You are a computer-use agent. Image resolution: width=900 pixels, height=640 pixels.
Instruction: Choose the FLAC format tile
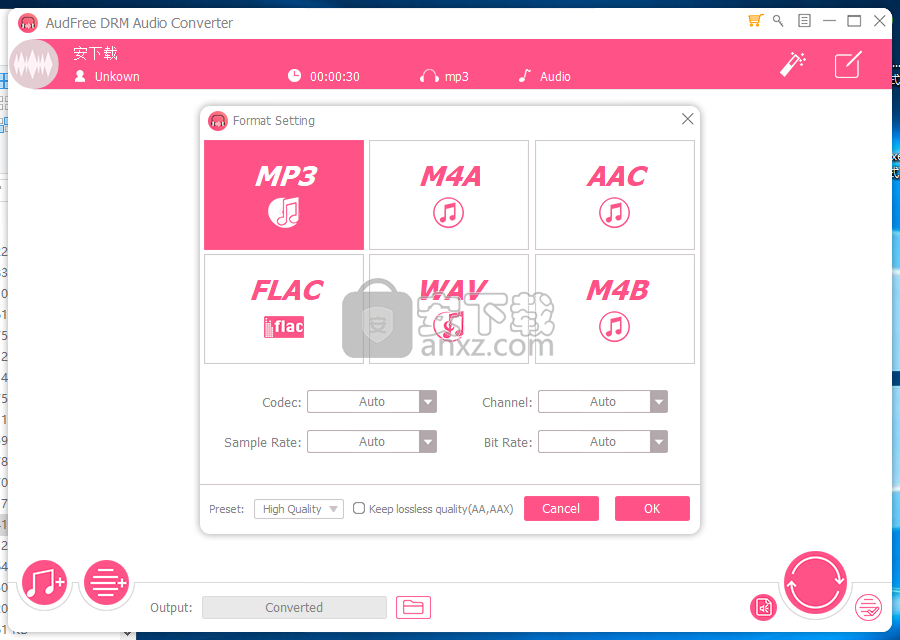[x=284, y=309]
